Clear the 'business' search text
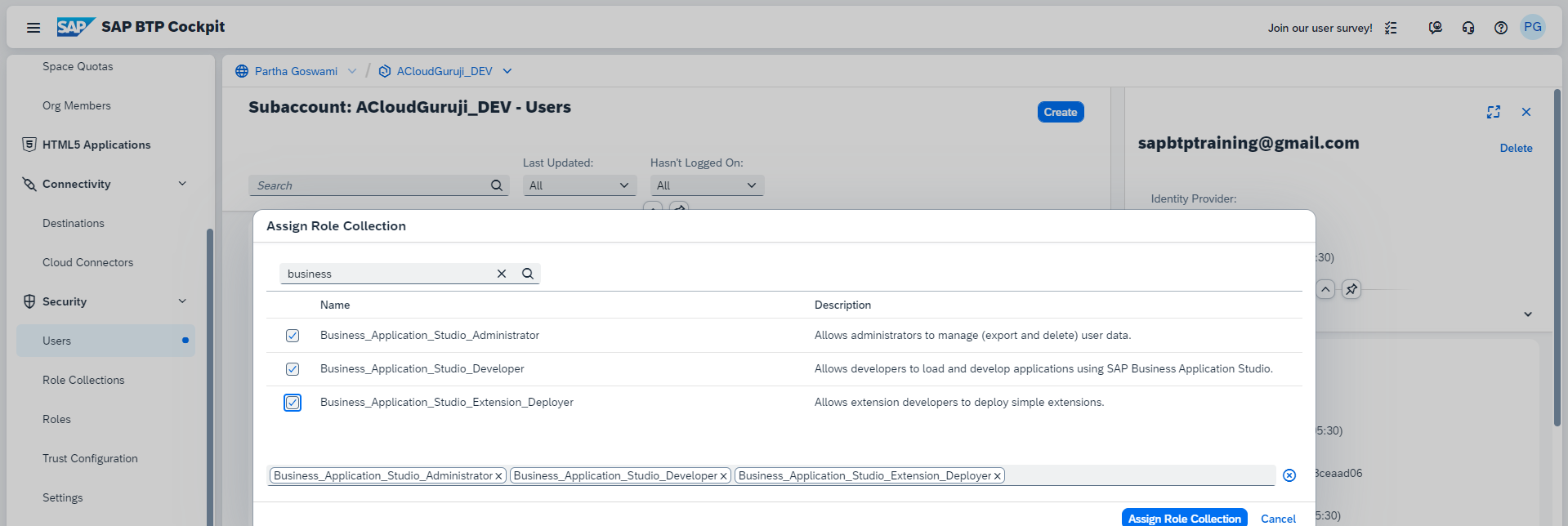 pyautogui.click(x=502, y=274)
